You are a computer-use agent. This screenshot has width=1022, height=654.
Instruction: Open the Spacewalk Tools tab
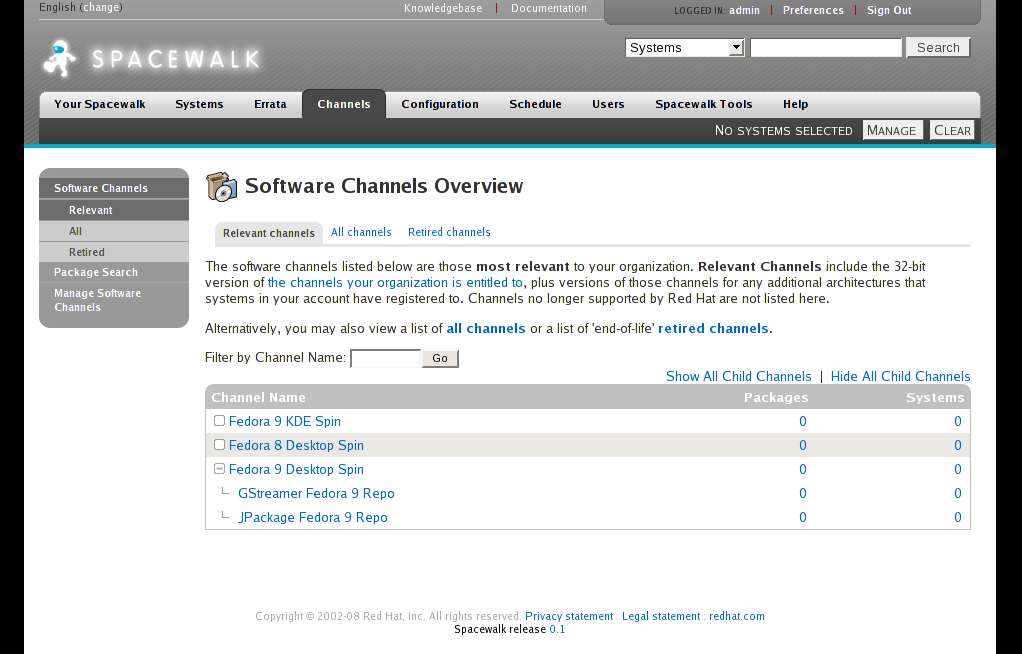pos(704,104)
